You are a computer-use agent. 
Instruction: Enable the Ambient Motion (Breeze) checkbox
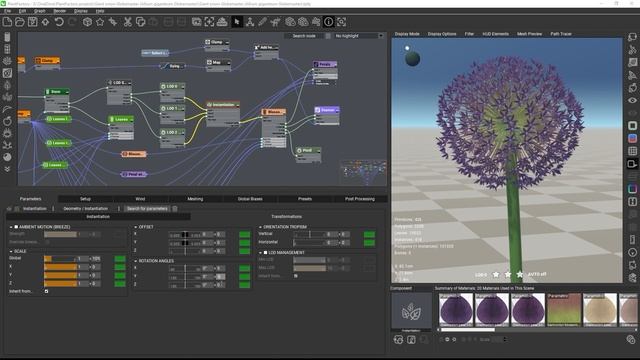pos(16,227)
